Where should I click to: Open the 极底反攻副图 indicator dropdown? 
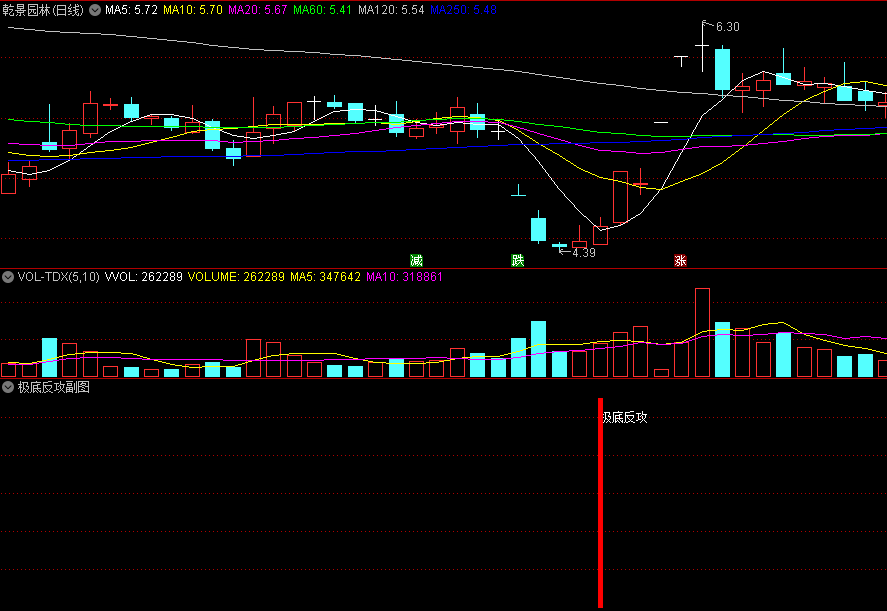pyautogui.click(x=8, y=388)
